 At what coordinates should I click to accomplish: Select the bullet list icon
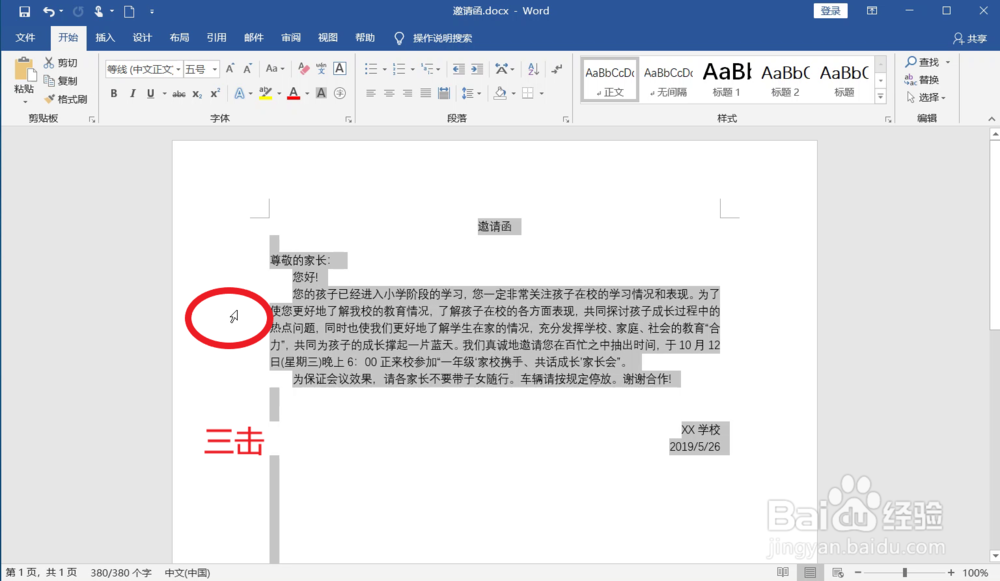click(x=373, y=68)
